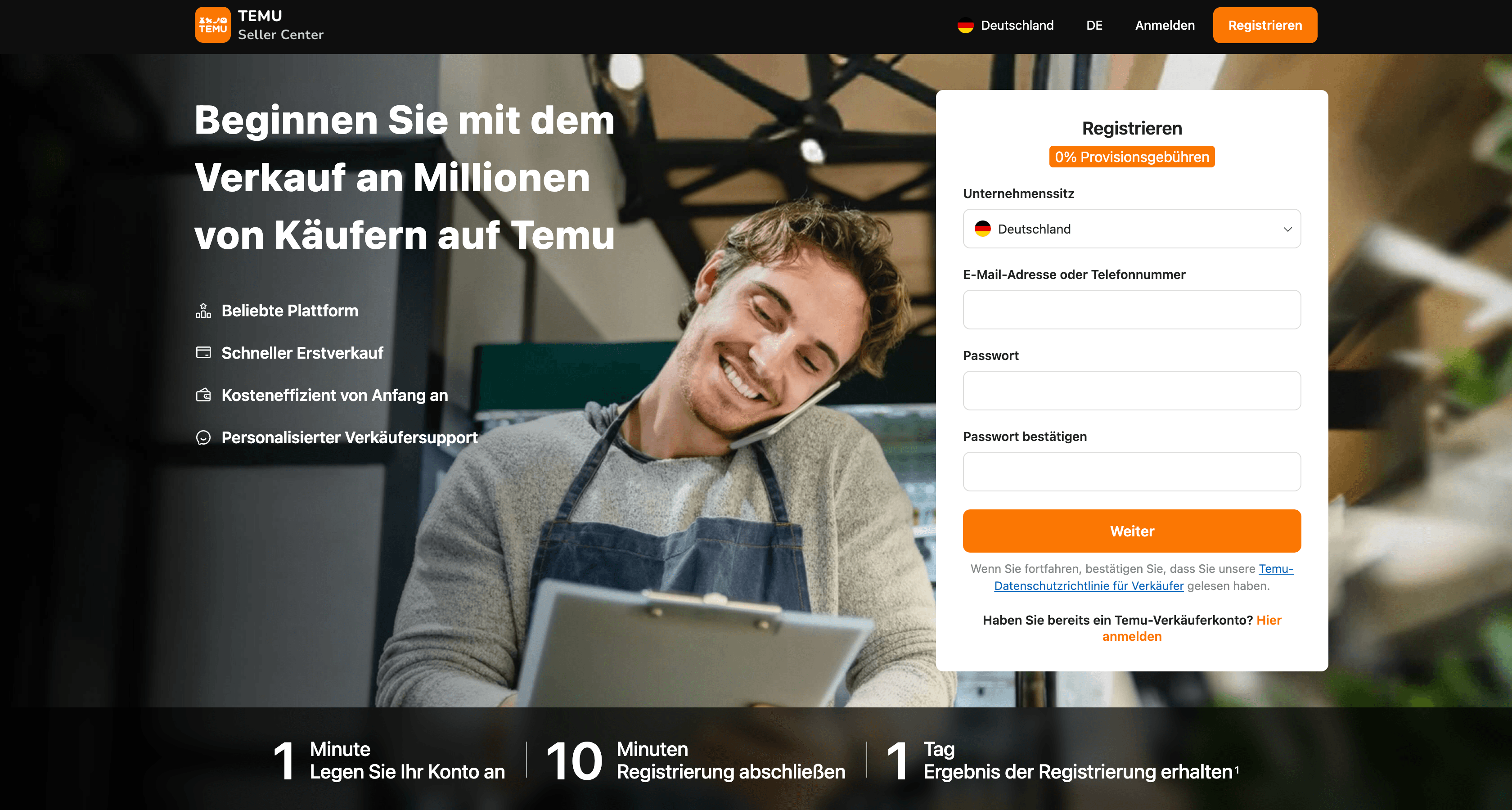Click Anmelden in the top navigation
This screenshot has width=1512, height=810.
coord(1165,25)
